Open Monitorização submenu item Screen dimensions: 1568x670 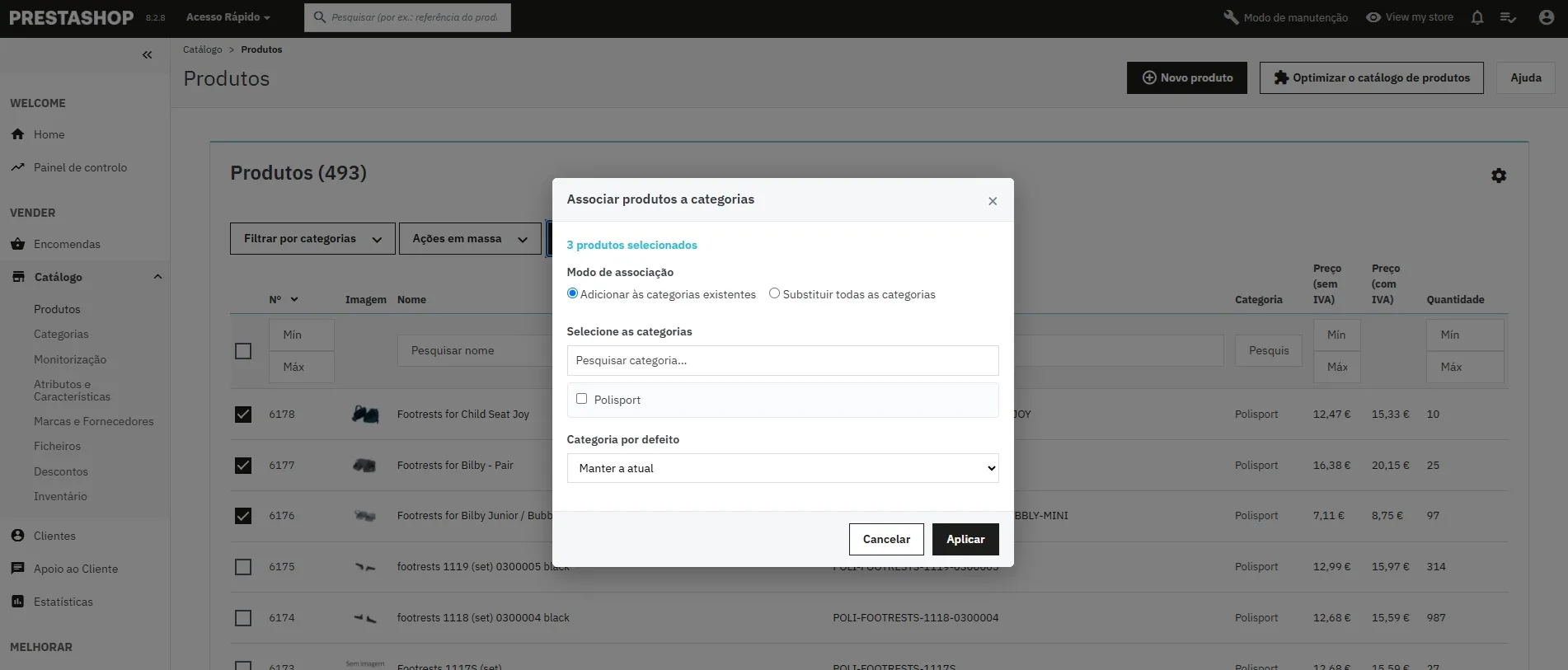[70, 359]
